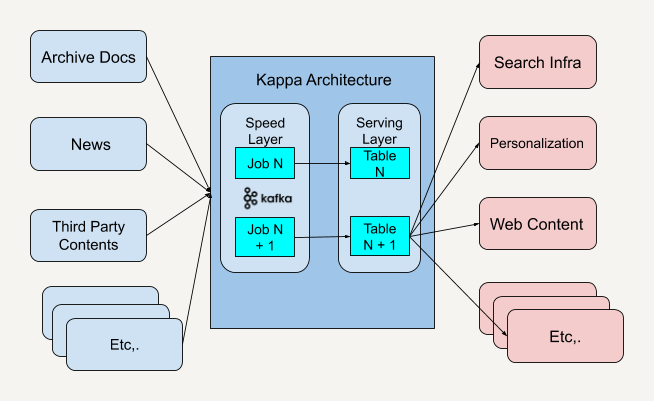The height and width of the screenshot is (401, 654).
Task: Select the Personalization box
Action: pyautogui.click(x=537, y=143)
